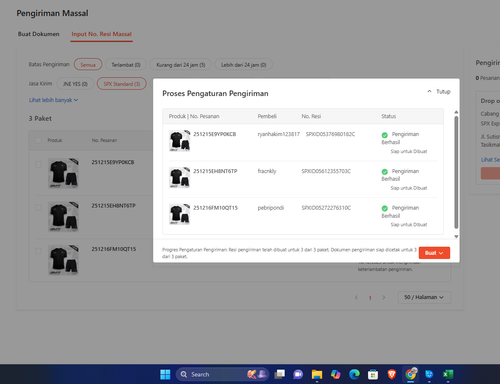This screenshot has height=384, width=500.
Task: Click buyer name pebripondi
Action: click(271, 208)
